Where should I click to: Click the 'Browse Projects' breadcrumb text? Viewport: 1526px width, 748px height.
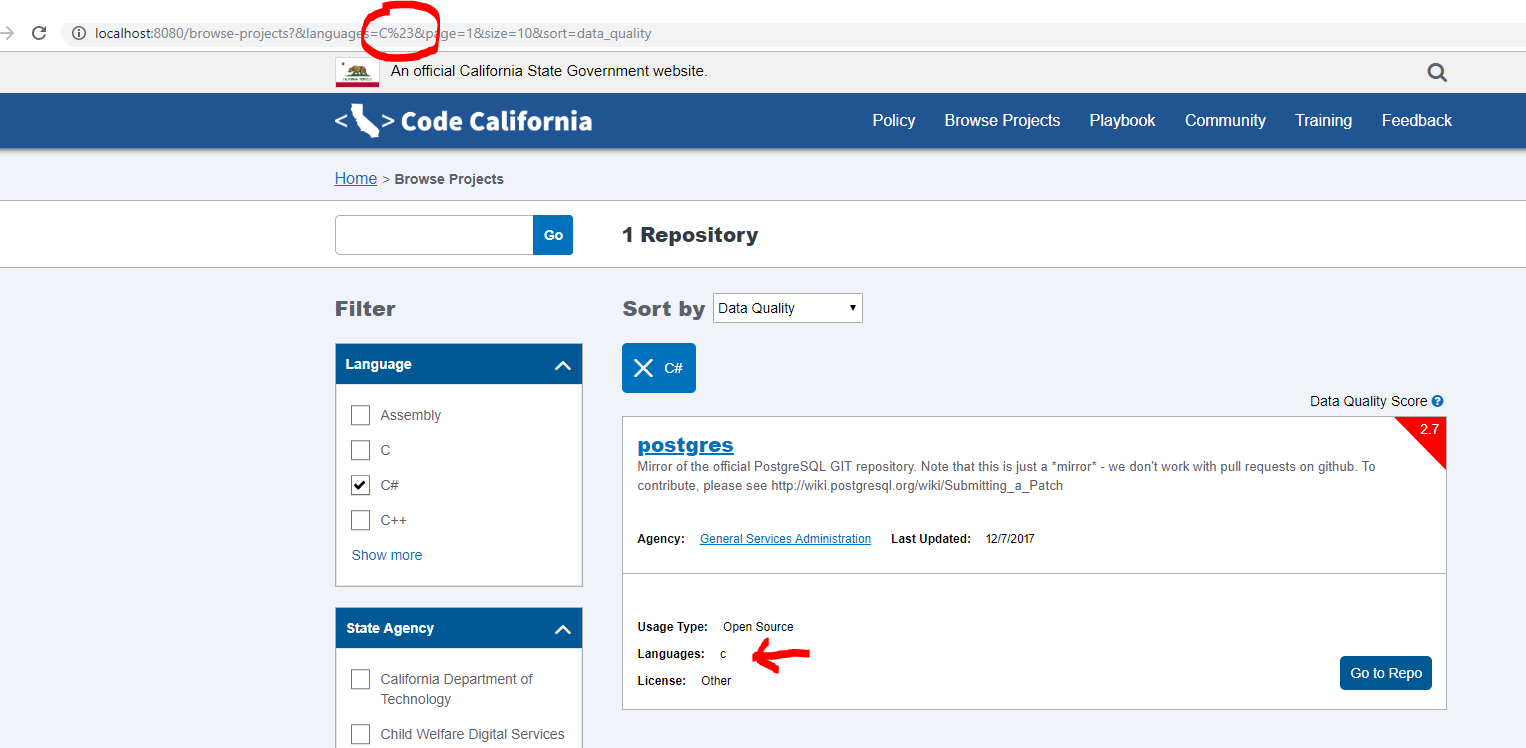(449, 179)
